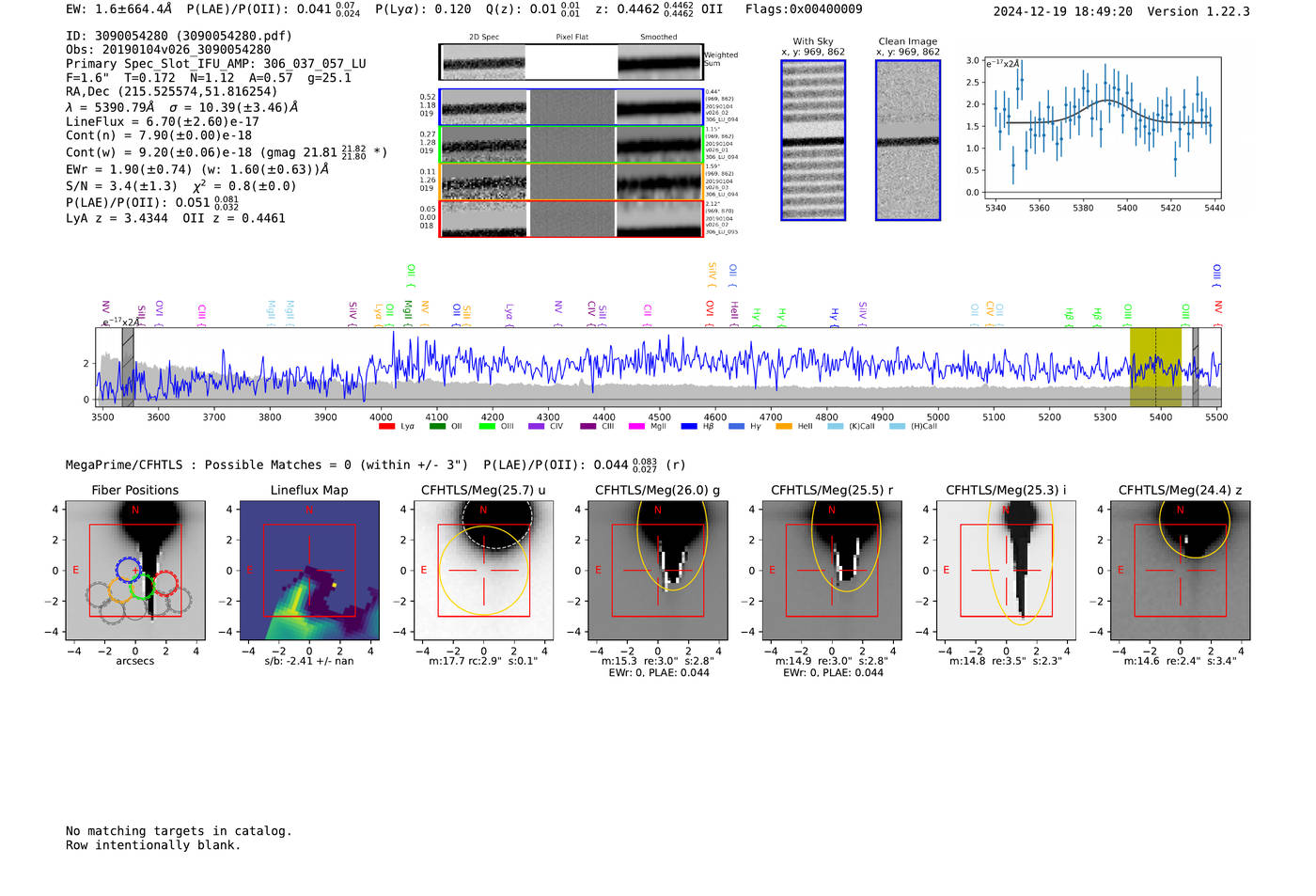
Task: Click the RA,Dec coordinates text
Action: click(172, 91)
